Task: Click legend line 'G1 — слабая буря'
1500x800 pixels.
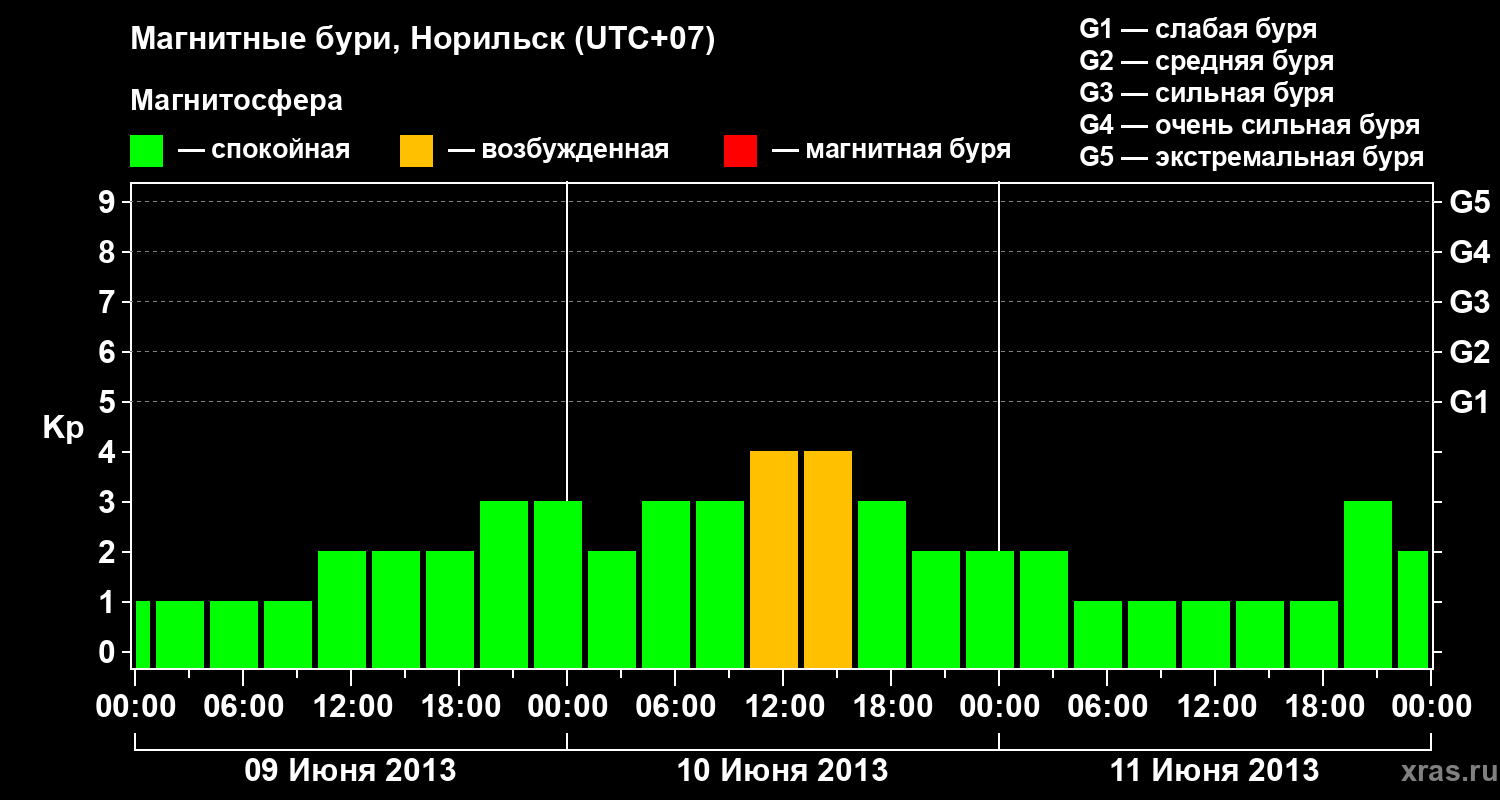Action: pyautogui.click(x=1198, y=29)
